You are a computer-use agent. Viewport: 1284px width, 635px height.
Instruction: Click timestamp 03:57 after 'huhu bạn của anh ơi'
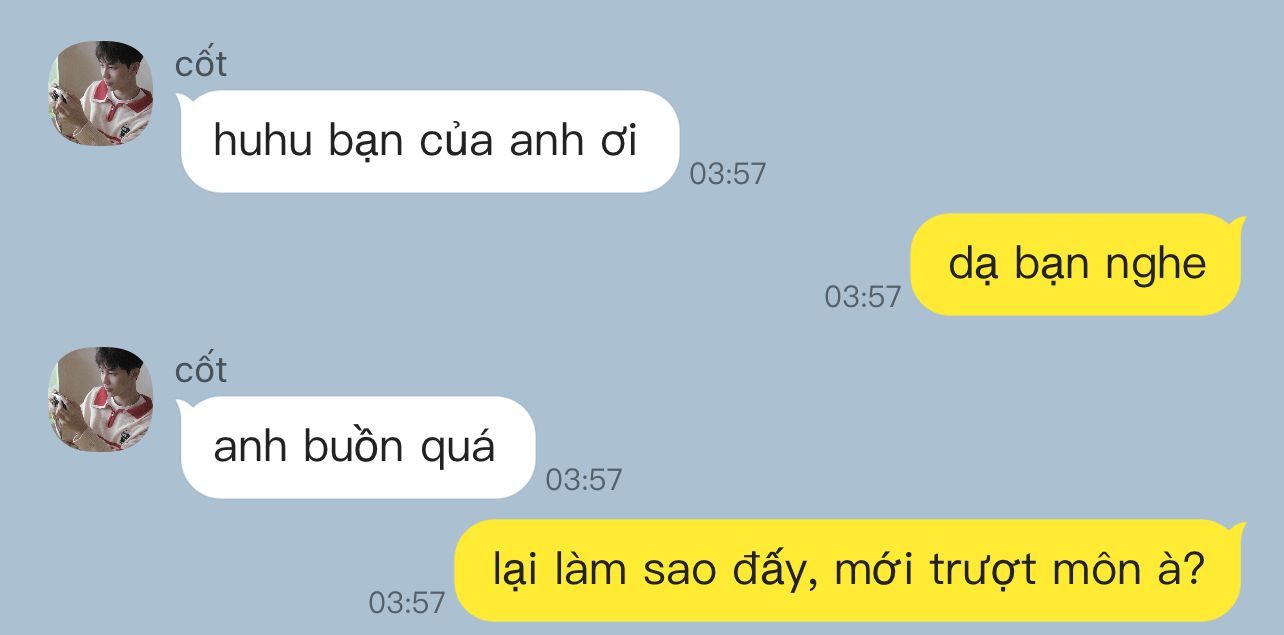728,174
